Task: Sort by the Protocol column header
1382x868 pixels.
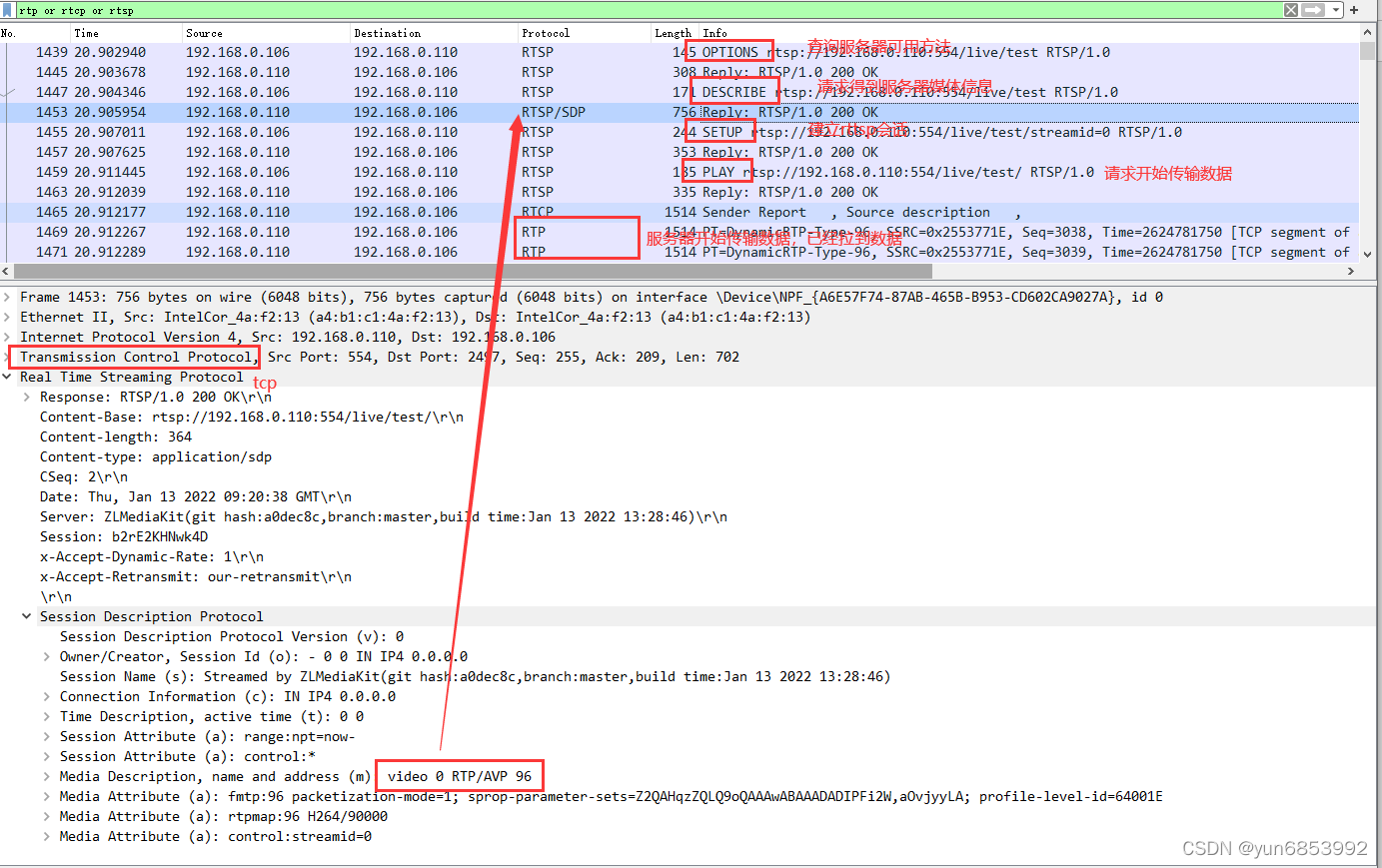Action: point(546,33)
